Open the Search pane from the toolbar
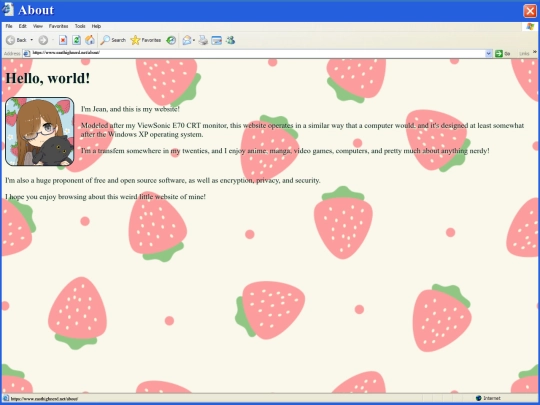 pyautogui.click(x=113, y=40)
